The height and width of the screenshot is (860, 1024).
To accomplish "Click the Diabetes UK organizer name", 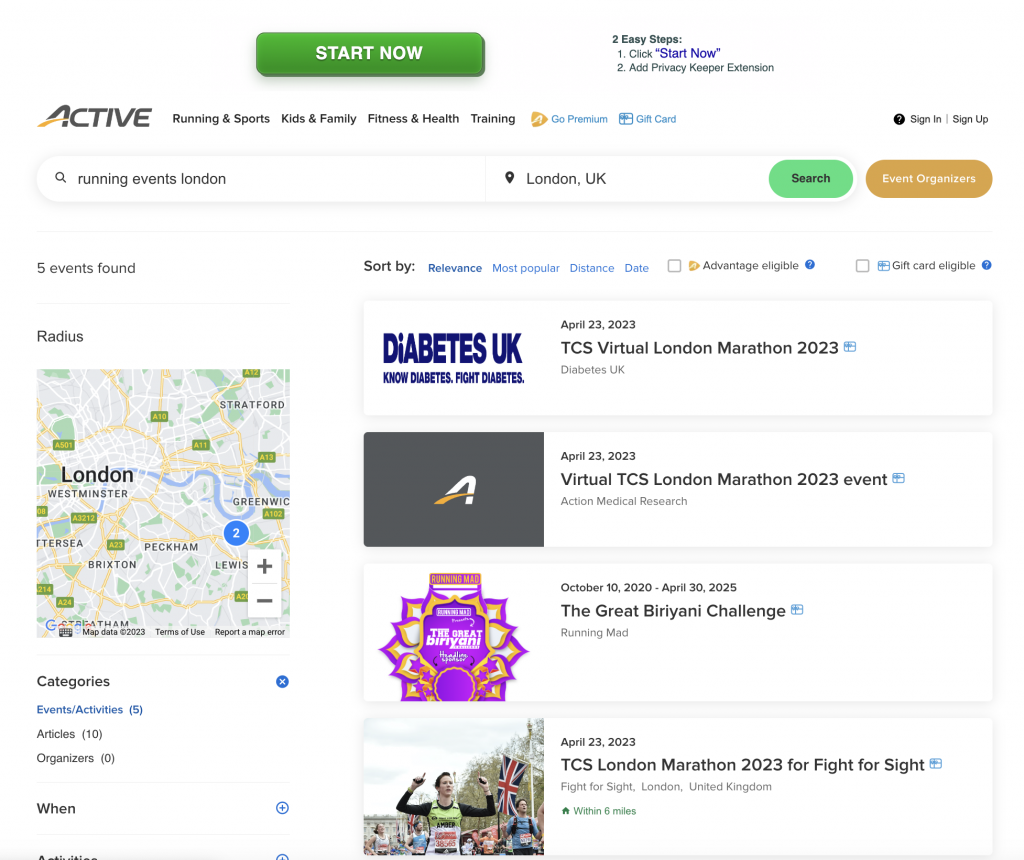I will [x=592, y=370].
